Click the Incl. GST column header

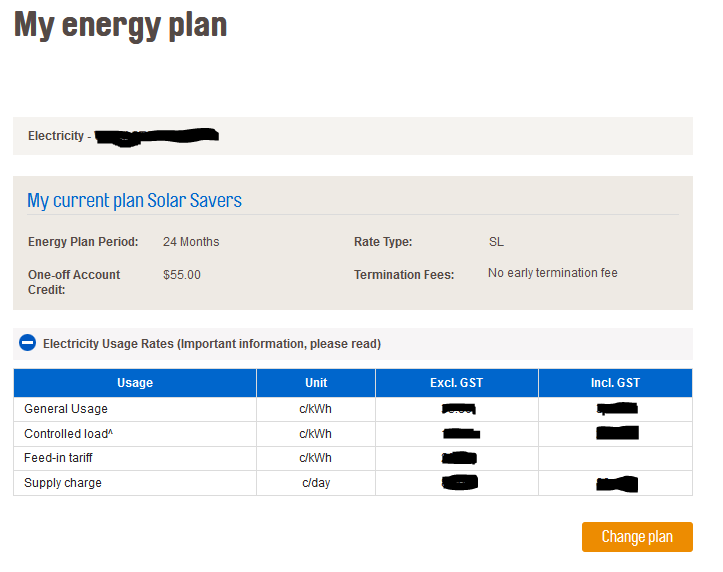point(615,383)
